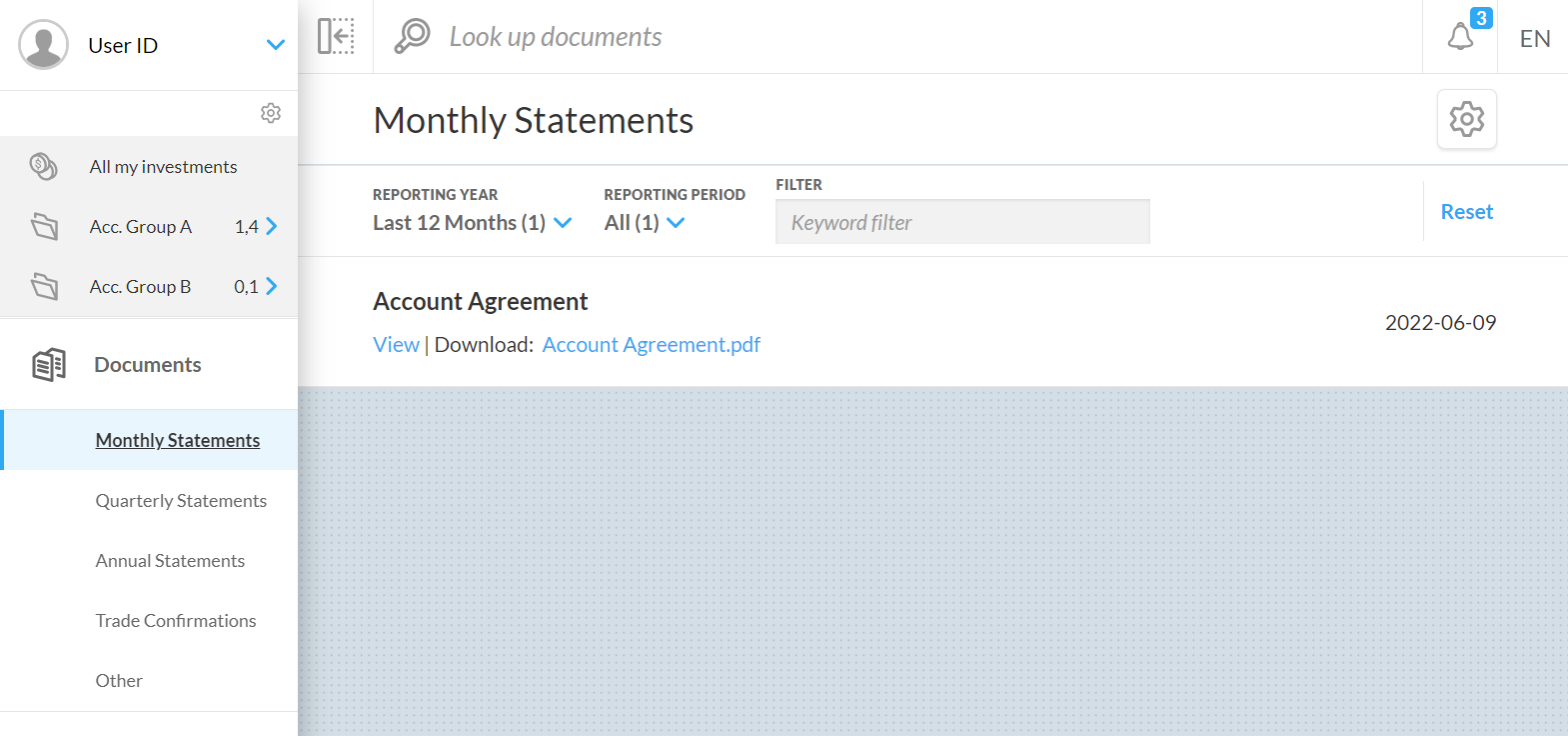Download Account Agreement.pdf
This screenshot has height=736, width=1568.
[651, 345]
